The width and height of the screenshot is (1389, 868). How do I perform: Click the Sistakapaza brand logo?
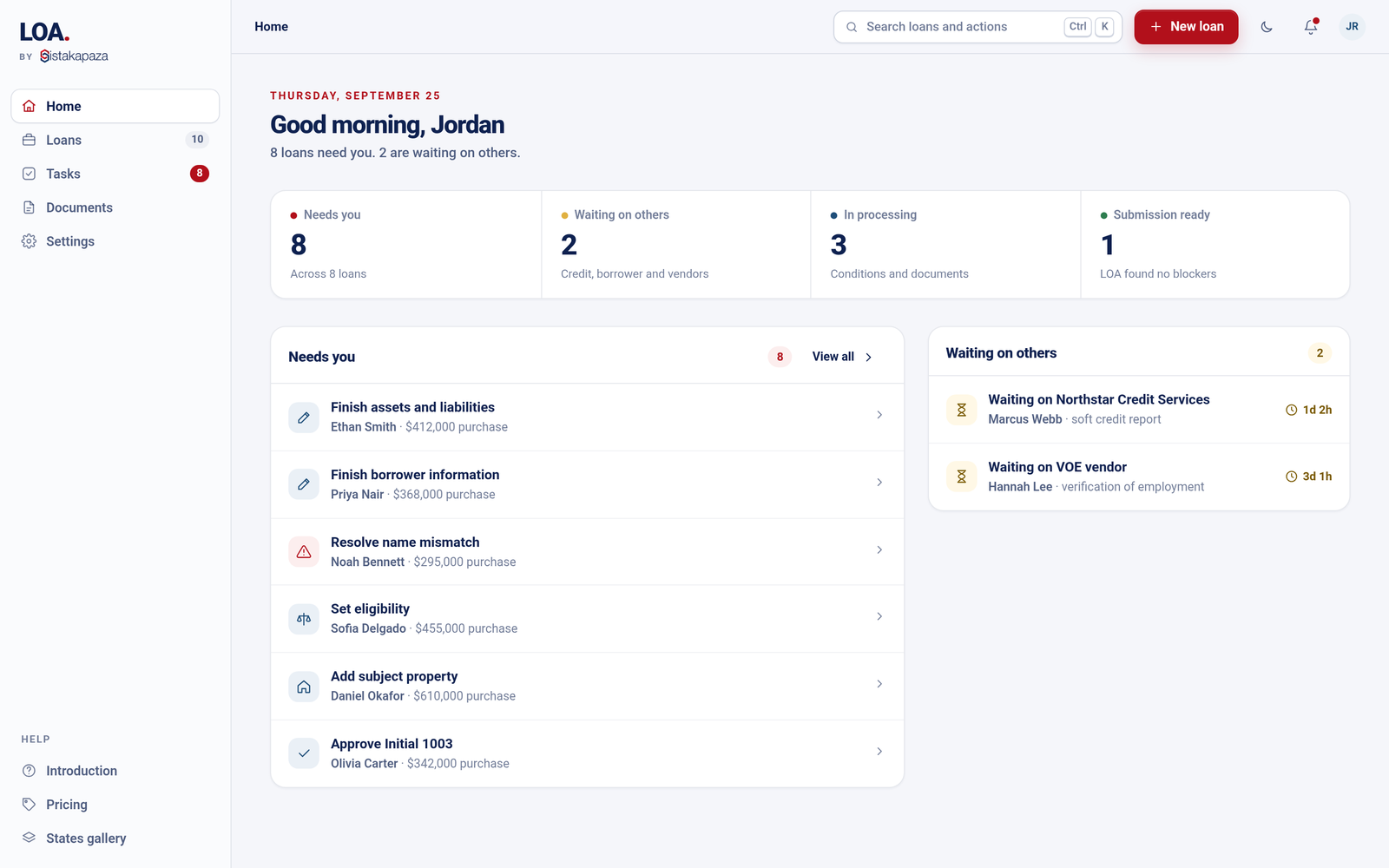75,56
